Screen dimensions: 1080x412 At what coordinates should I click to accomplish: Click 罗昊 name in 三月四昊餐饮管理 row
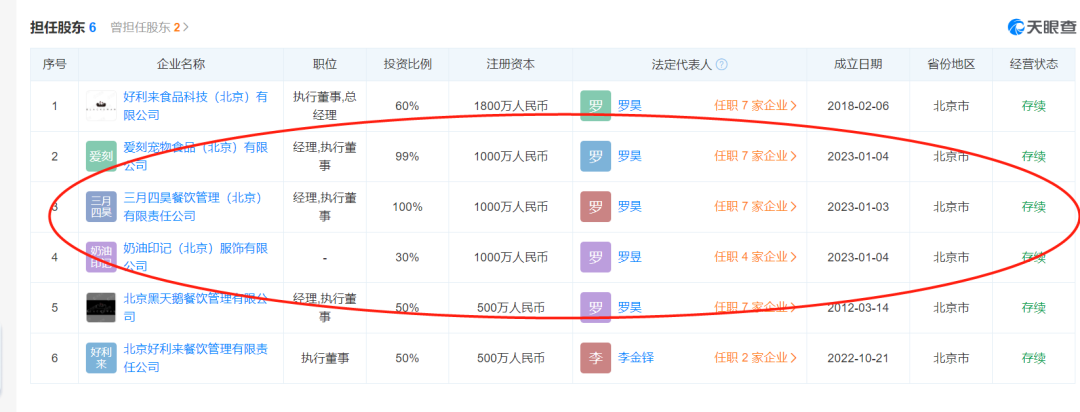[630, 207]
